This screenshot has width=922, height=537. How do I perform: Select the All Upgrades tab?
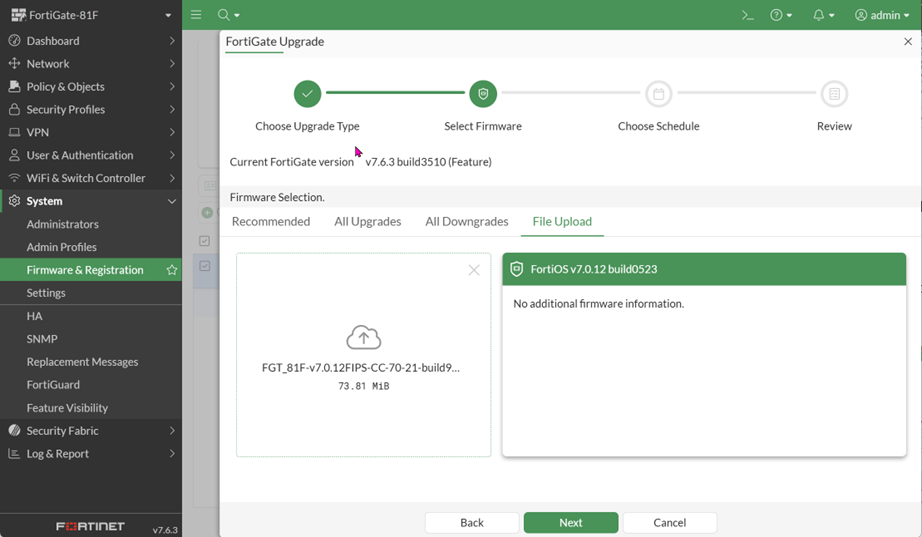tap(368, 221)
